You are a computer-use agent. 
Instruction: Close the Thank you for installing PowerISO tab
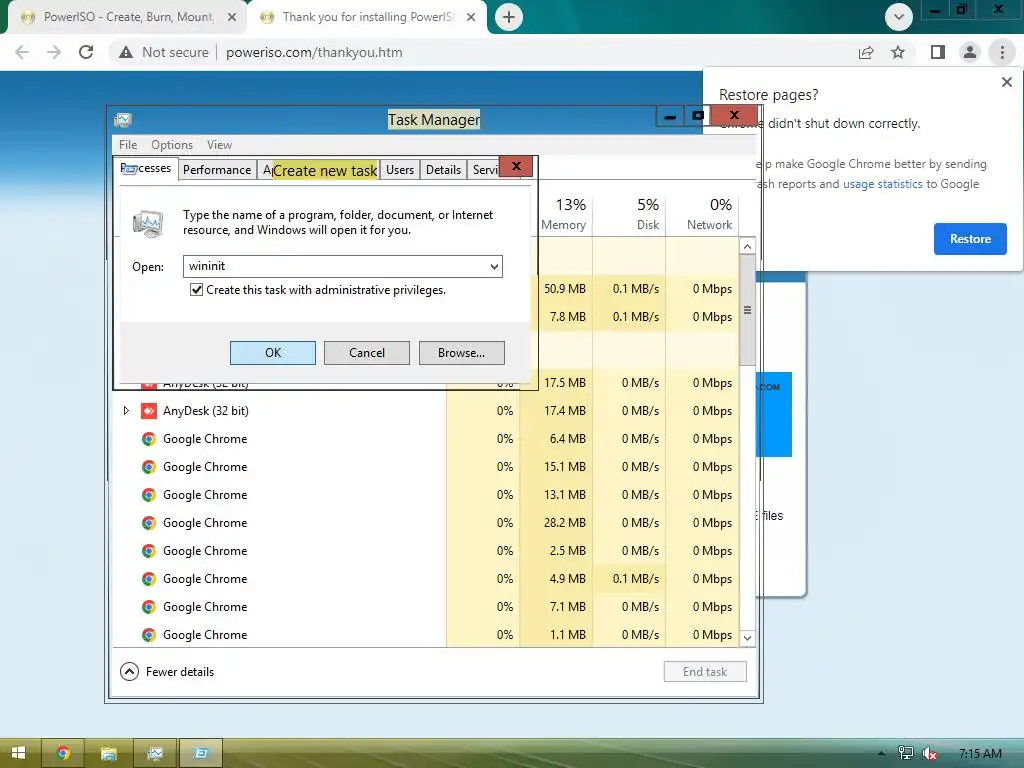pos(471,17)
